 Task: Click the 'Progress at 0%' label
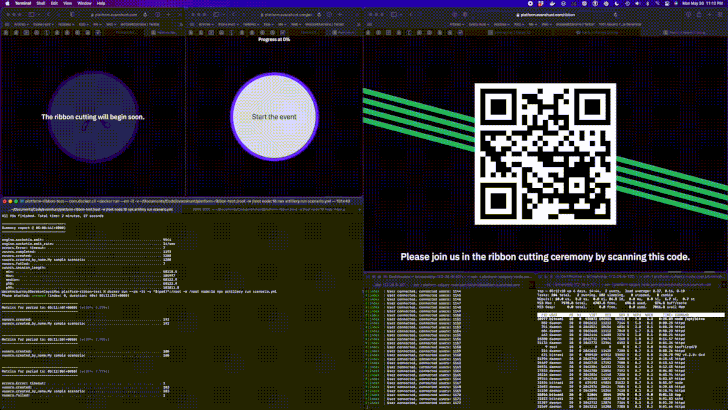click(274, 39)
